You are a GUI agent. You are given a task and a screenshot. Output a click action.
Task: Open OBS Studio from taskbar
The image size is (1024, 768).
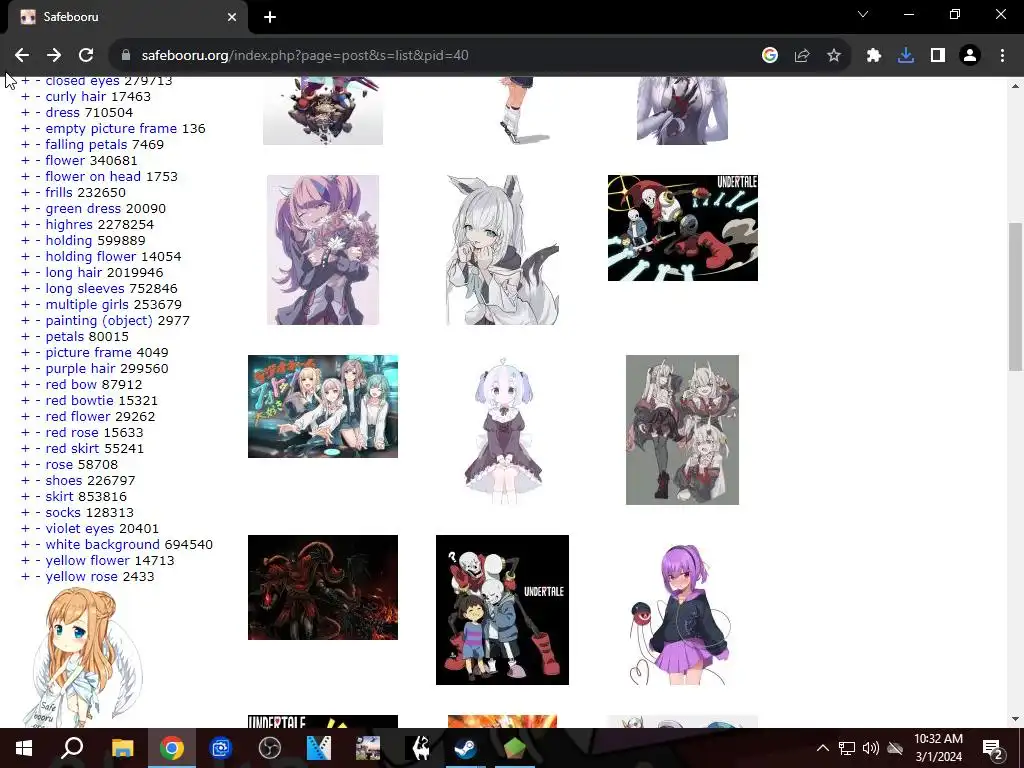pyautogui.click(x=270, y=748)
